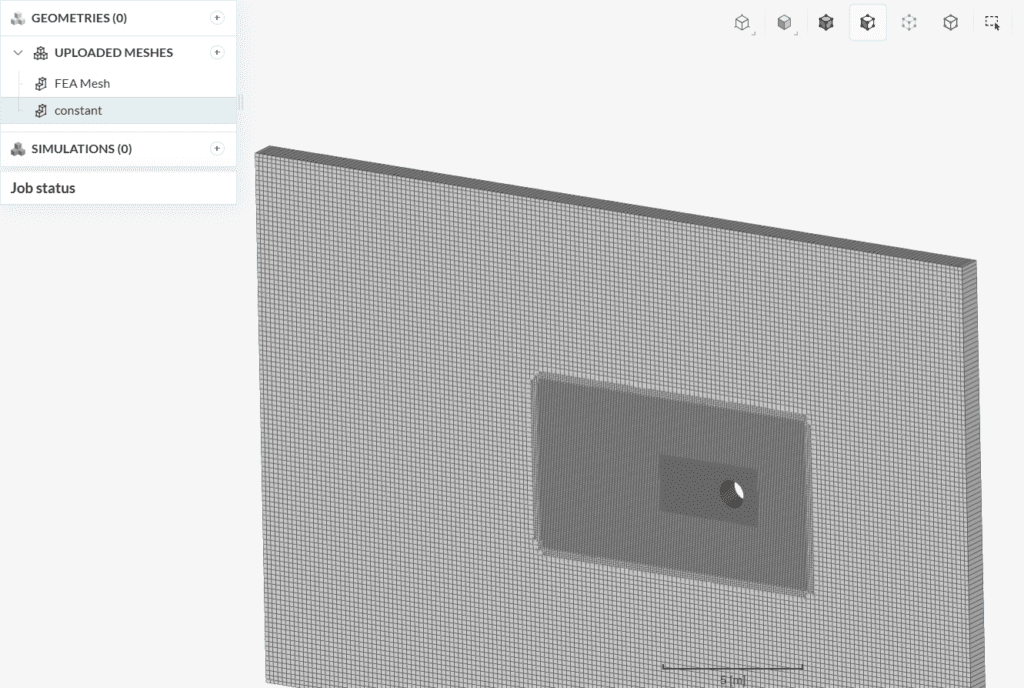1024x688 pixels.
Task: Open the Job status section
Action: click(45, 188)
